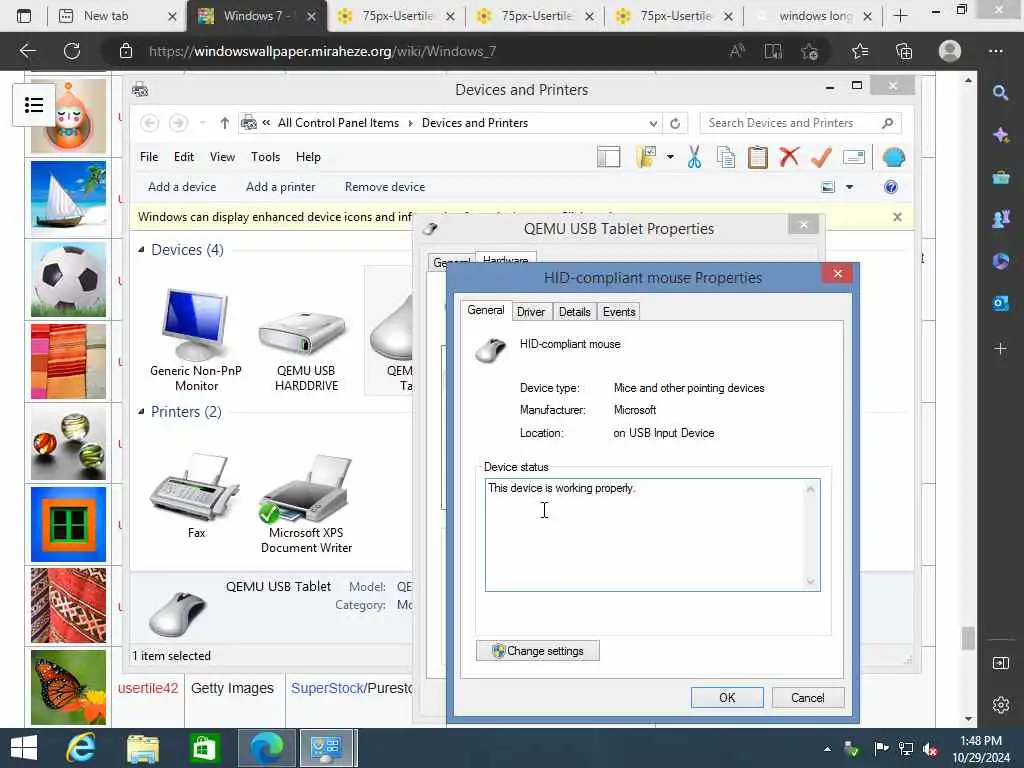Click the Copy icon in Devices toolbar
This screenshot has height=768, width=1024.
[x=726, y=157]
